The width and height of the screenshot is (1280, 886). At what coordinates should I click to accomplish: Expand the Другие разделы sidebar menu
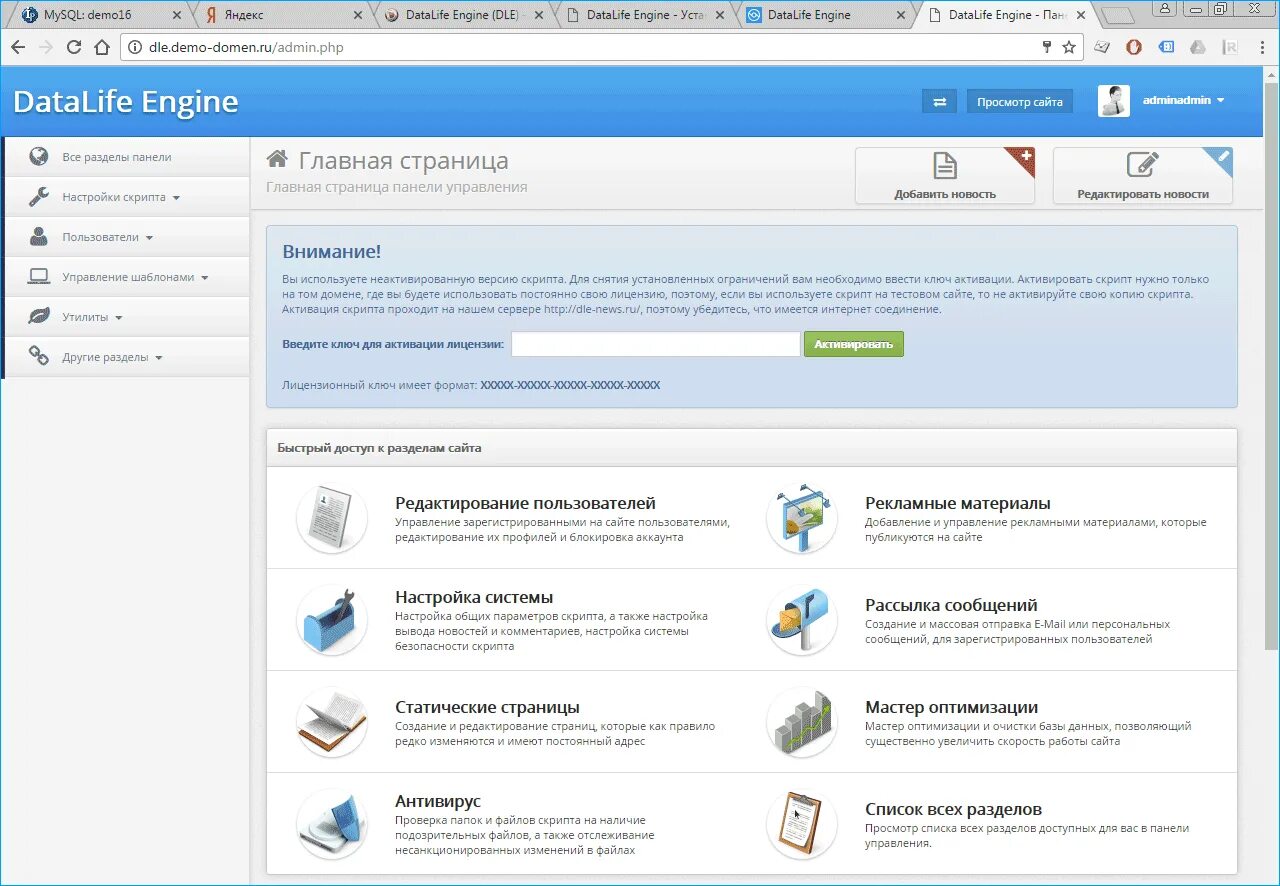click(x=126, y=357)
